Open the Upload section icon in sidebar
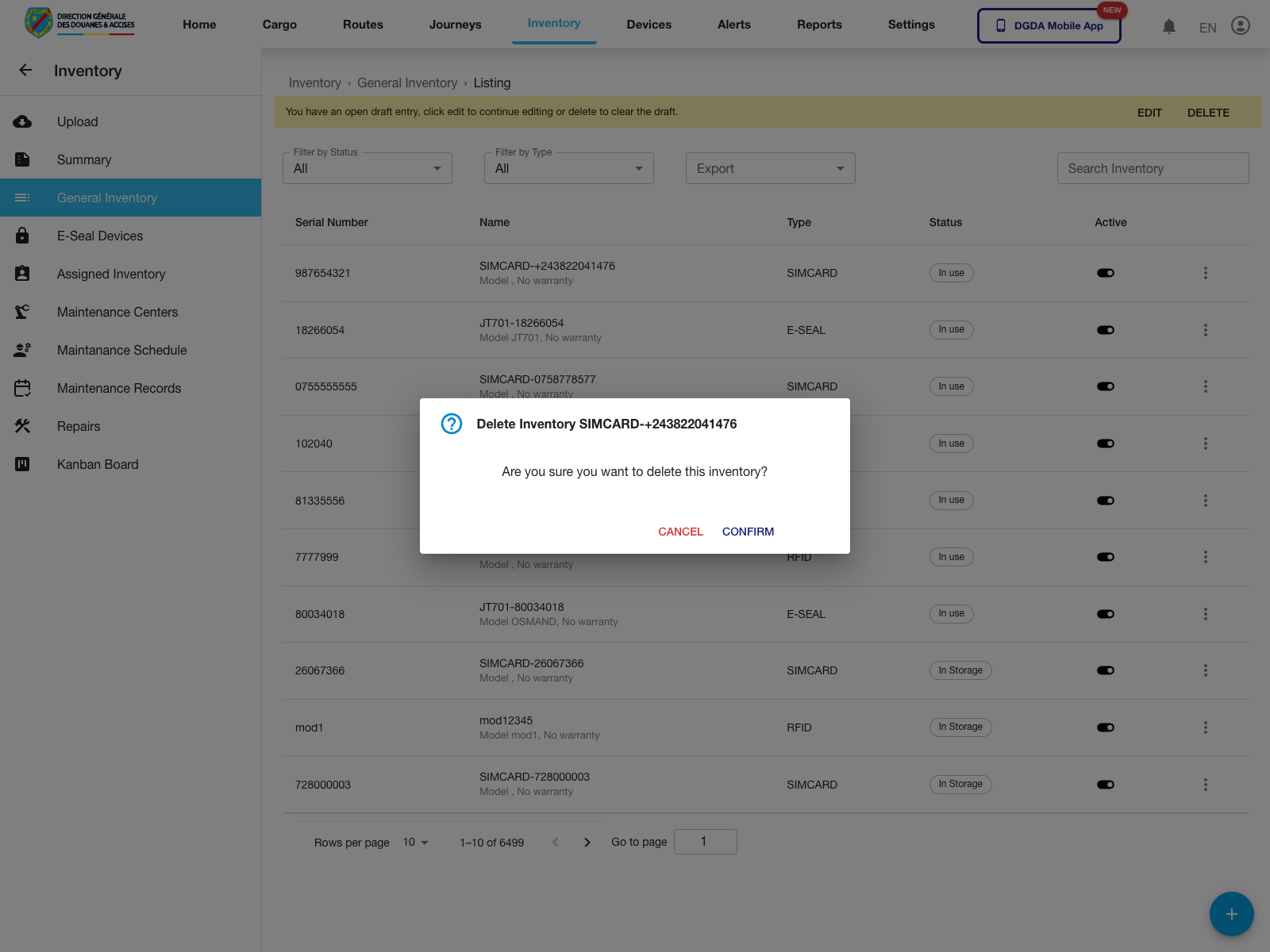The width and height of the screenshot is (1270, 952). [22, 121]
